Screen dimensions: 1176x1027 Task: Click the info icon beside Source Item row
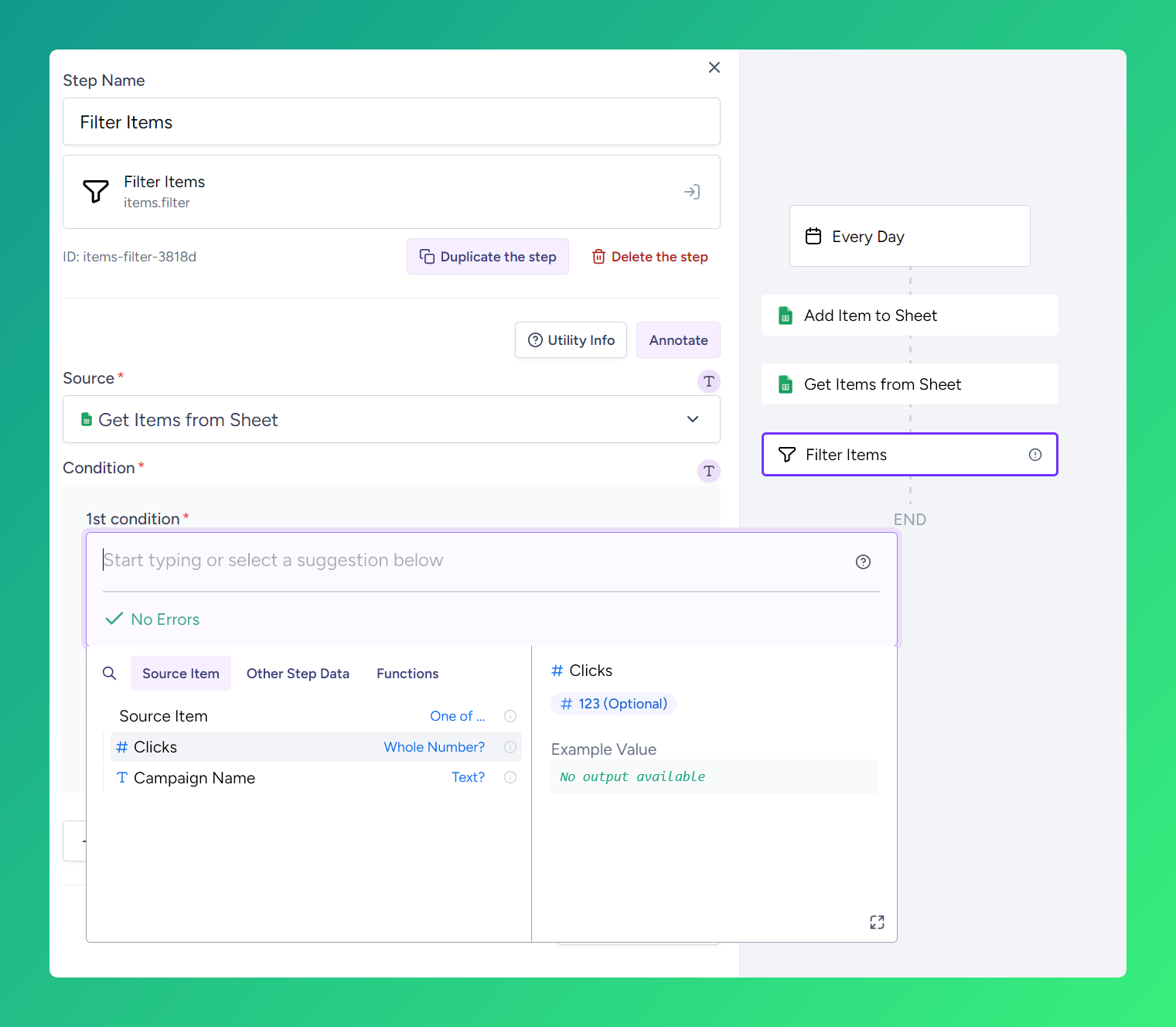click(x=510, y=716)
